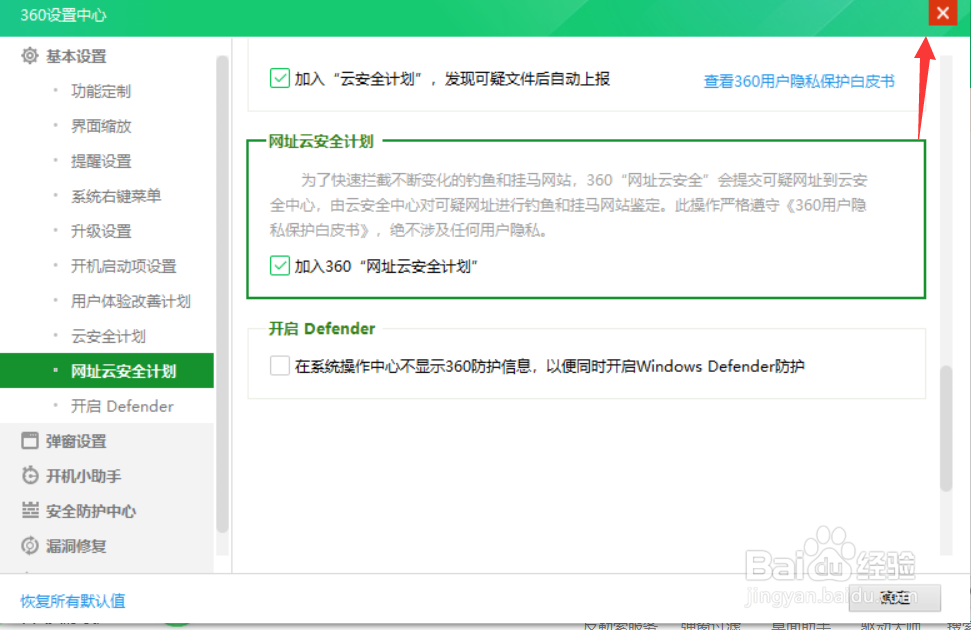
Task: Open 升级设置 section
Action: click(x=100, y=231)
